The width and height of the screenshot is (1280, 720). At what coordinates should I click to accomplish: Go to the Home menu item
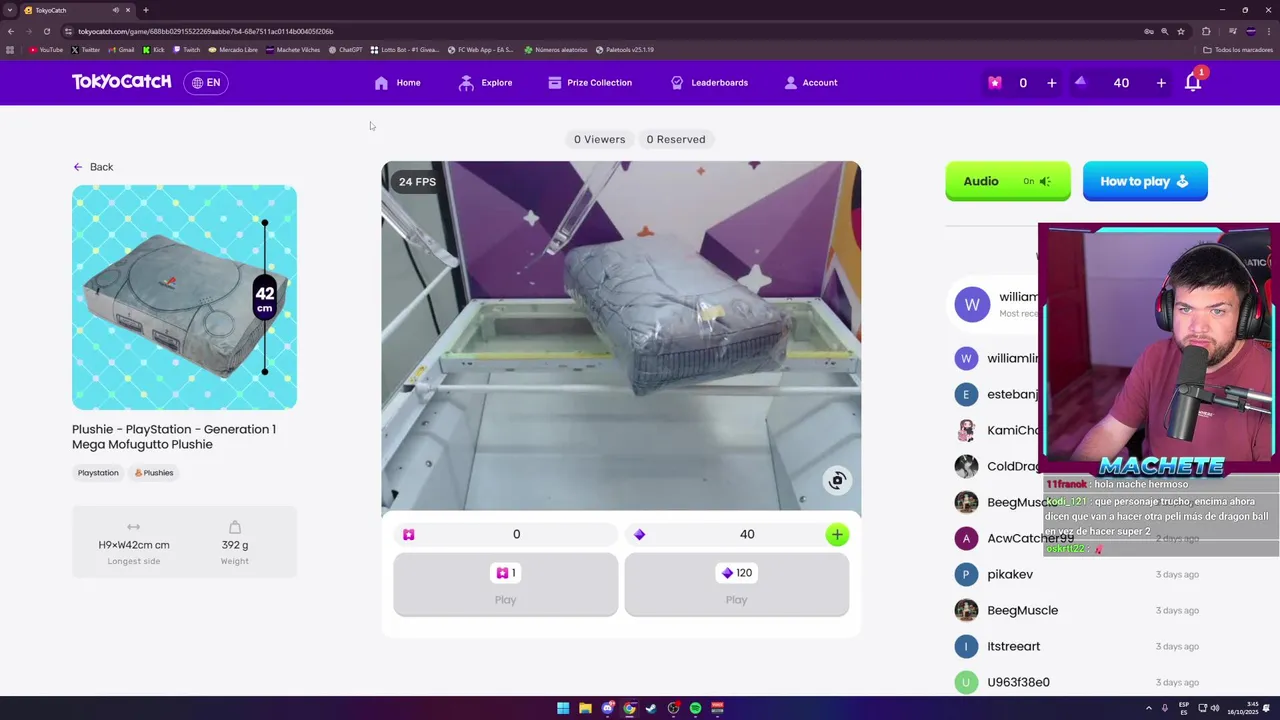(x=397, y=83)
